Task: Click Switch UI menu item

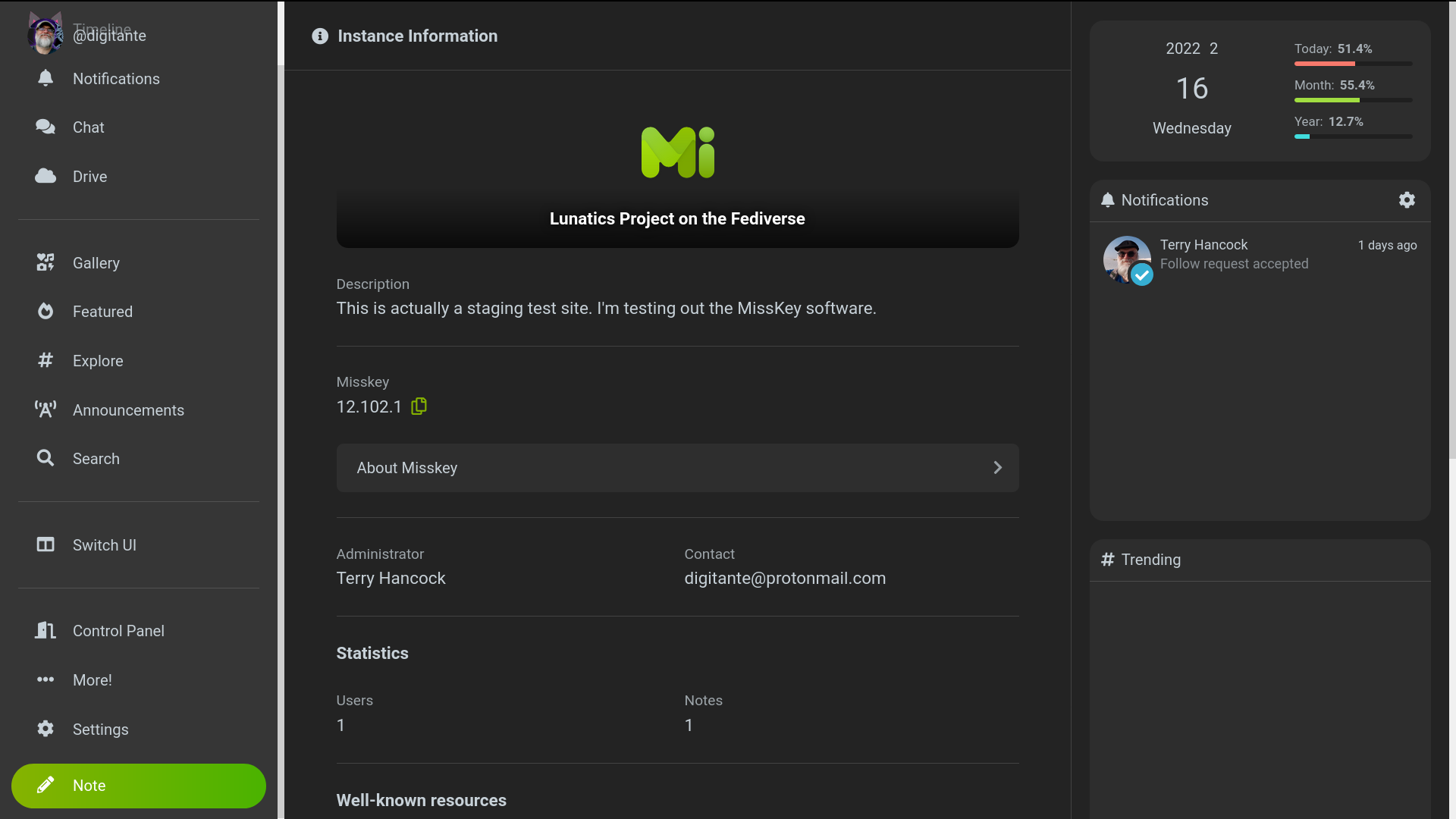Action: point(105,545)
